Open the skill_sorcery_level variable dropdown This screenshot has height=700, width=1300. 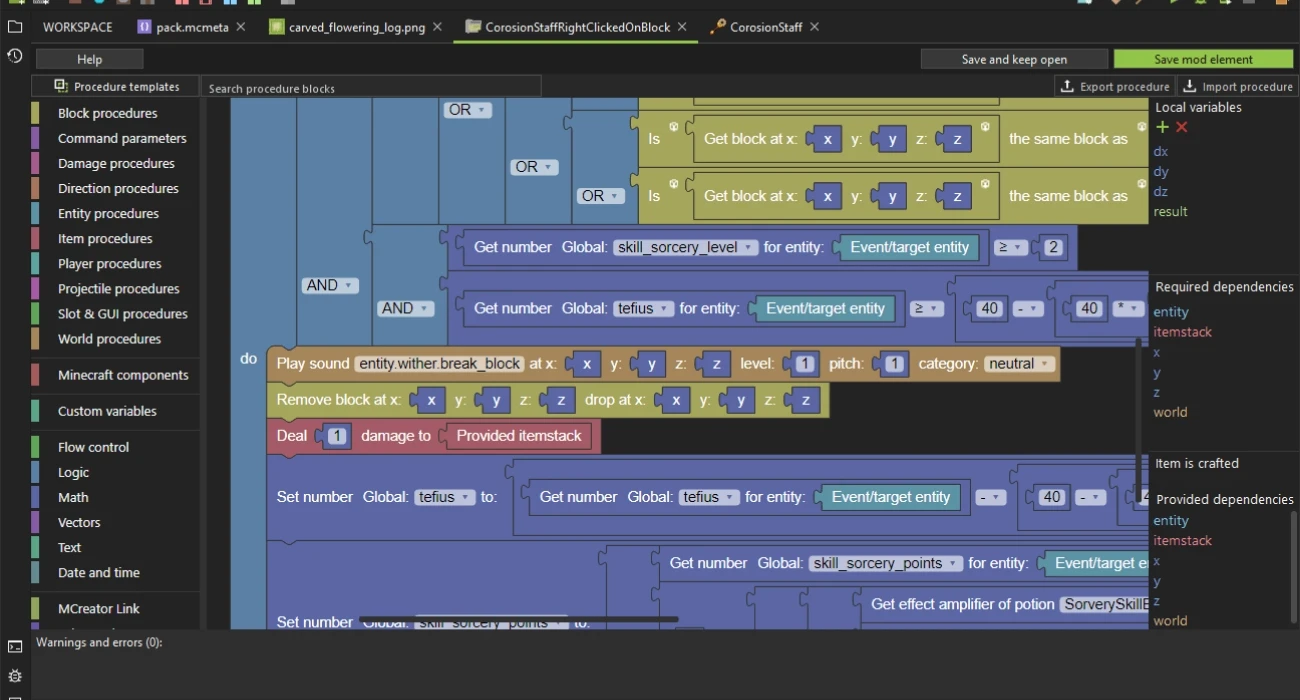coord(685,247)
